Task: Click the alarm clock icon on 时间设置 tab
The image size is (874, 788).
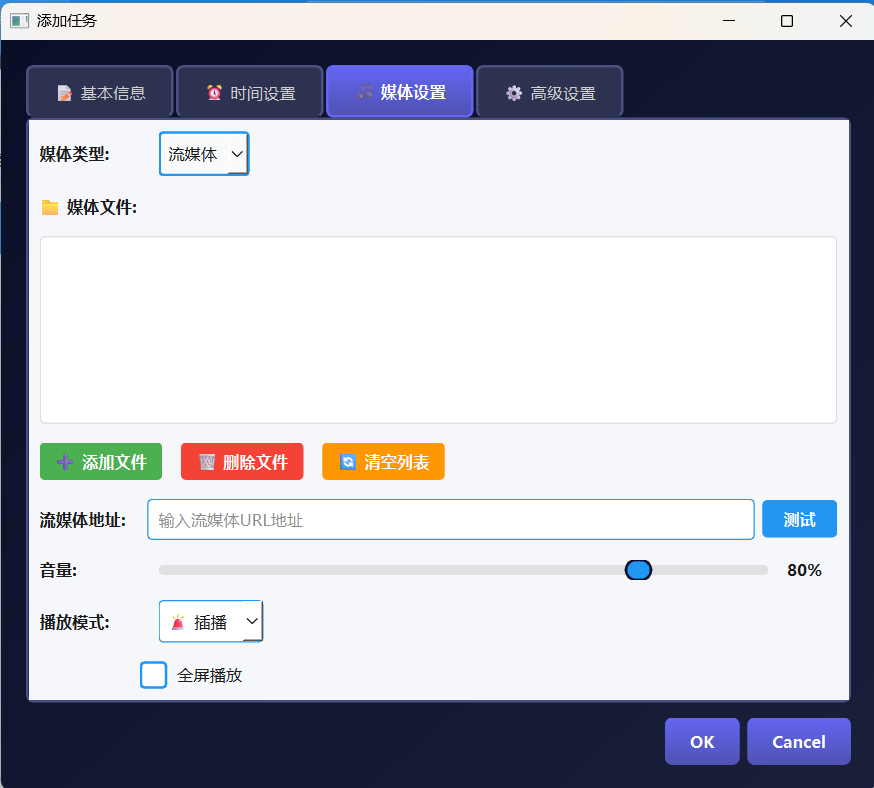Action: click(213, 91)
